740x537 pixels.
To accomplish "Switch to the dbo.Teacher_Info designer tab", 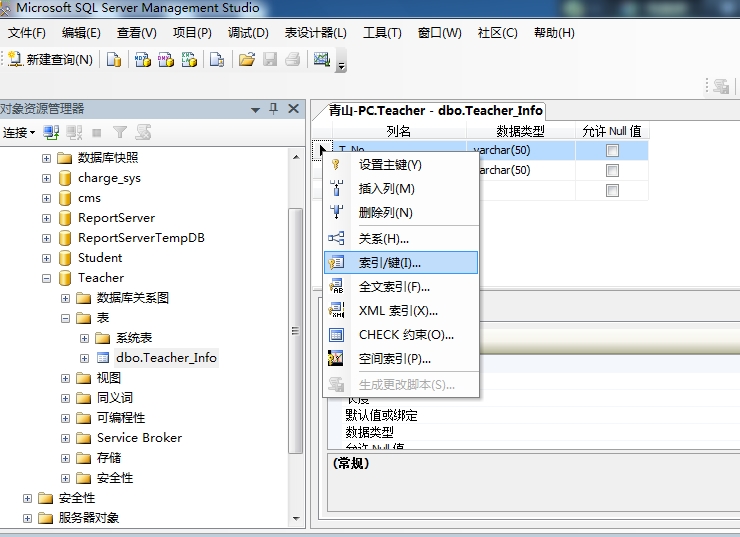I will pos(435,110).
